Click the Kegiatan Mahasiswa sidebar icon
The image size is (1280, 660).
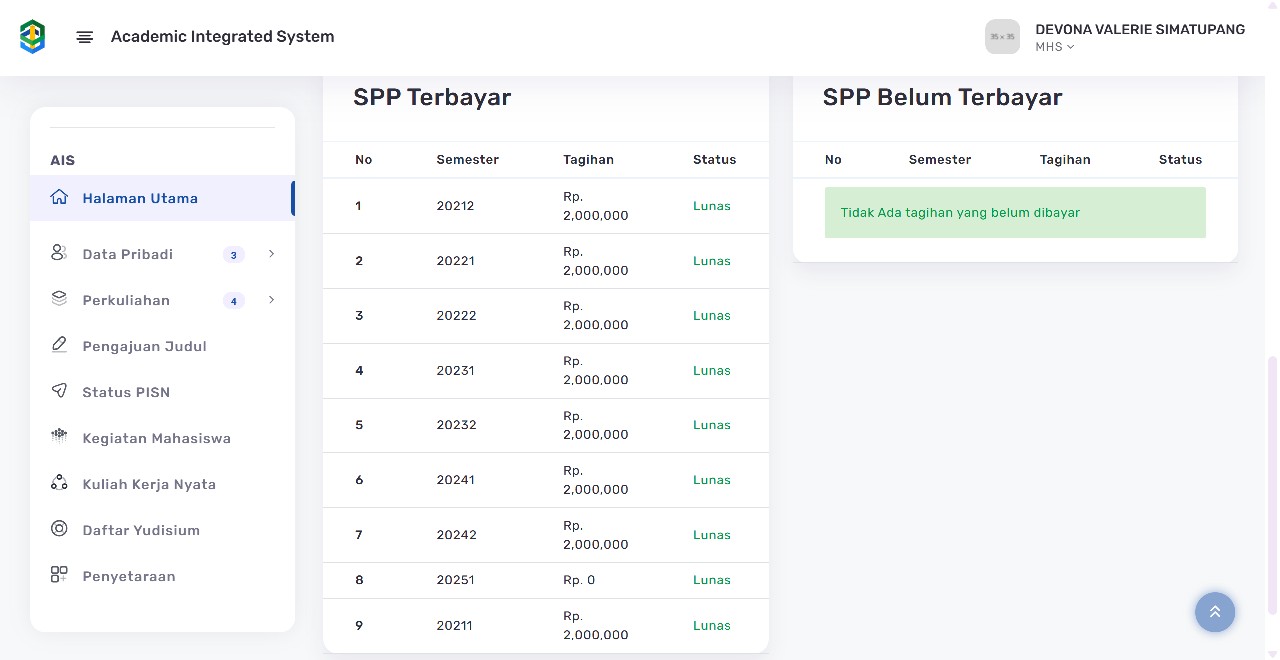point(59,437)
